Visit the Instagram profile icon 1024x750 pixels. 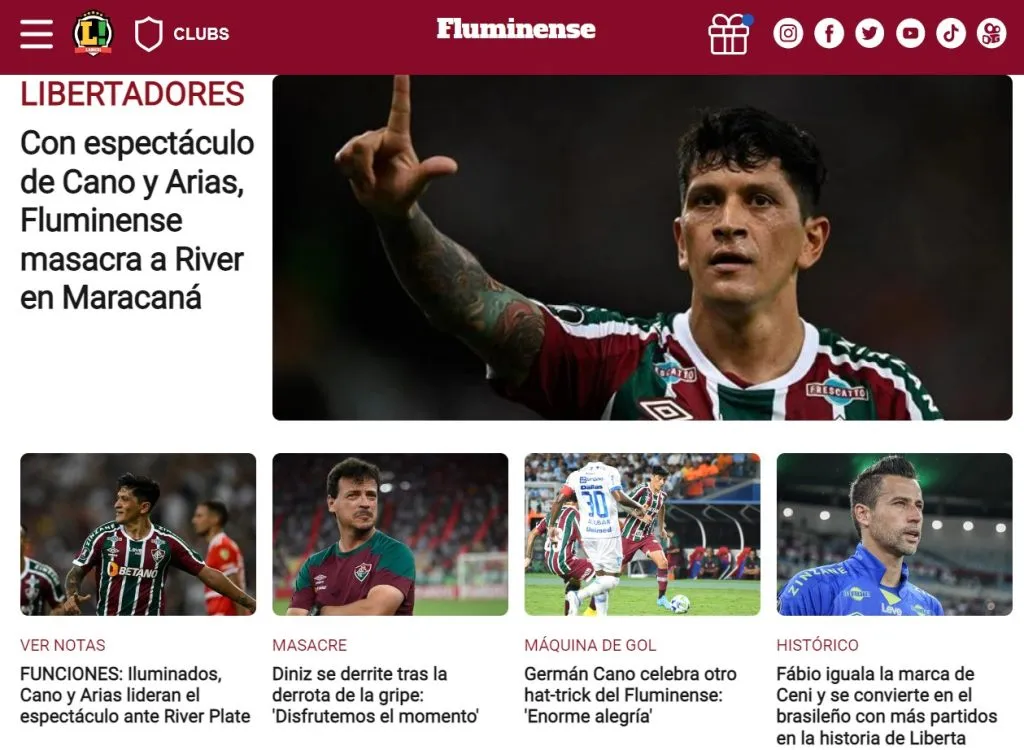click(x=788, y=33)
